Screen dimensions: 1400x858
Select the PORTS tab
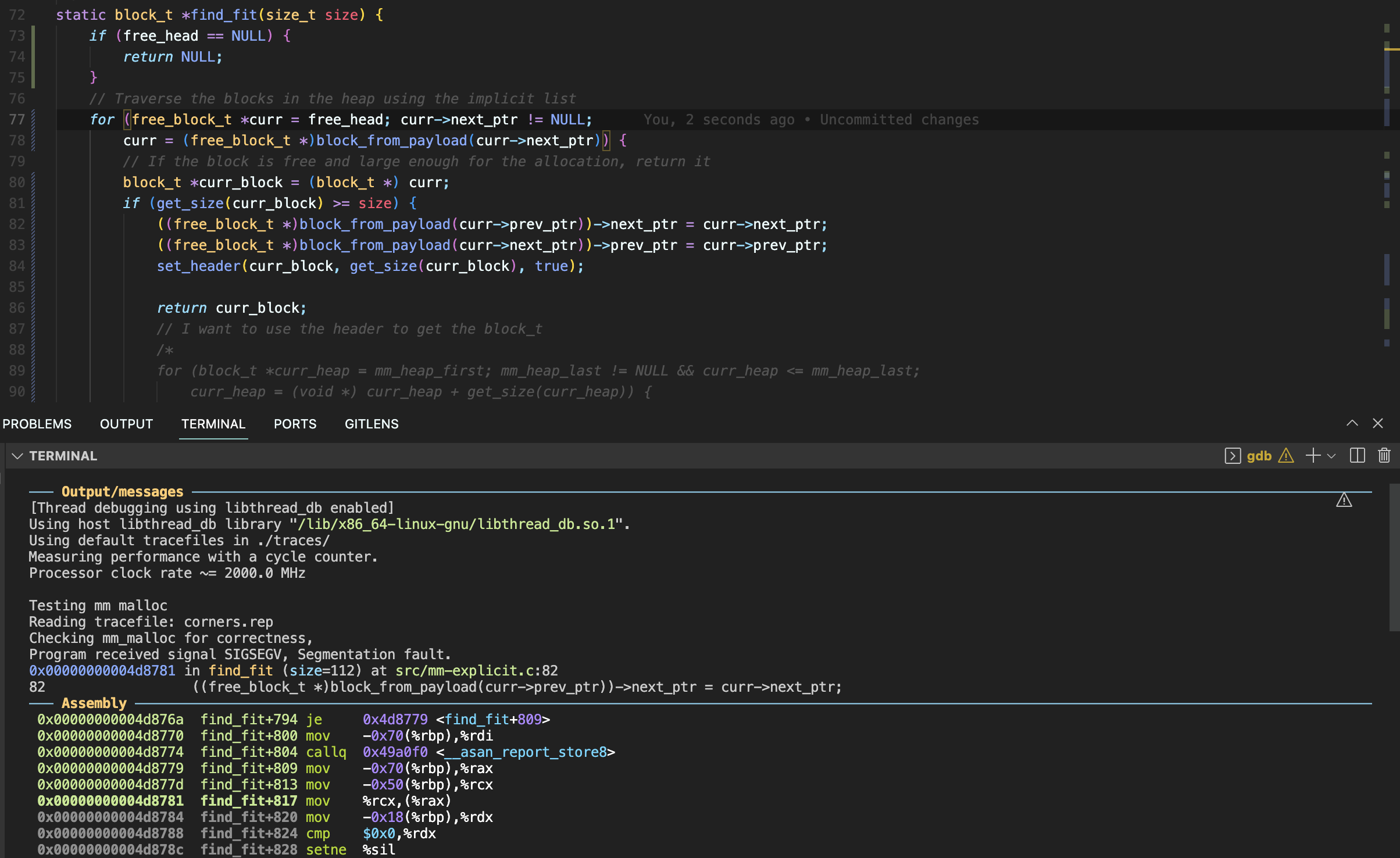[295, 424]
